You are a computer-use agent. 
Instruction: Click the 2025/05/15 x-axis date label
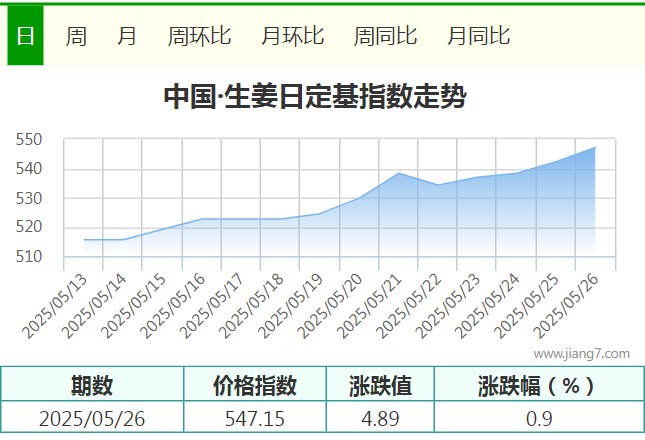tap(133, 306)
